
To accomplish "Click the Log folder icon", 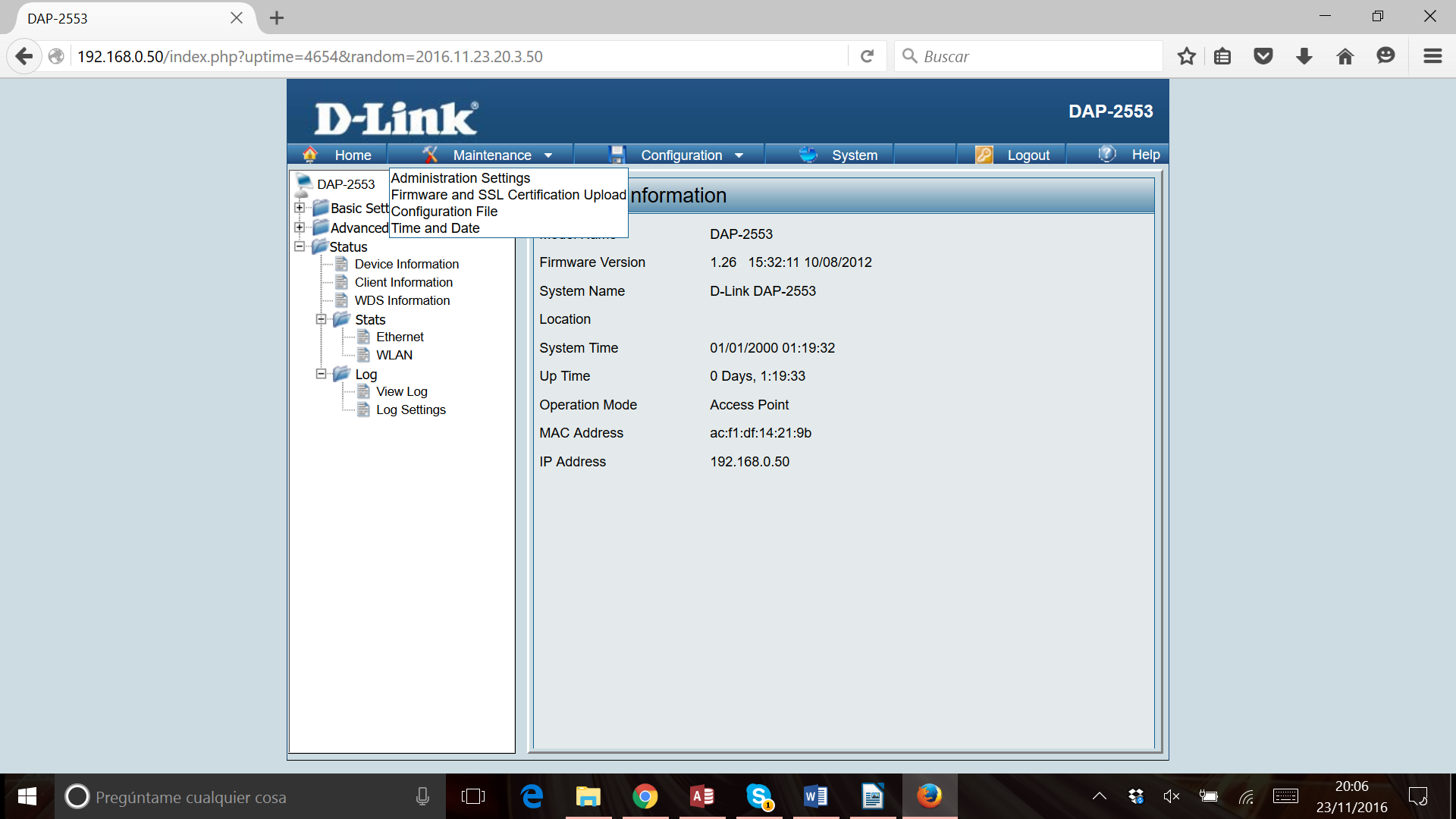I will (341, 374).
